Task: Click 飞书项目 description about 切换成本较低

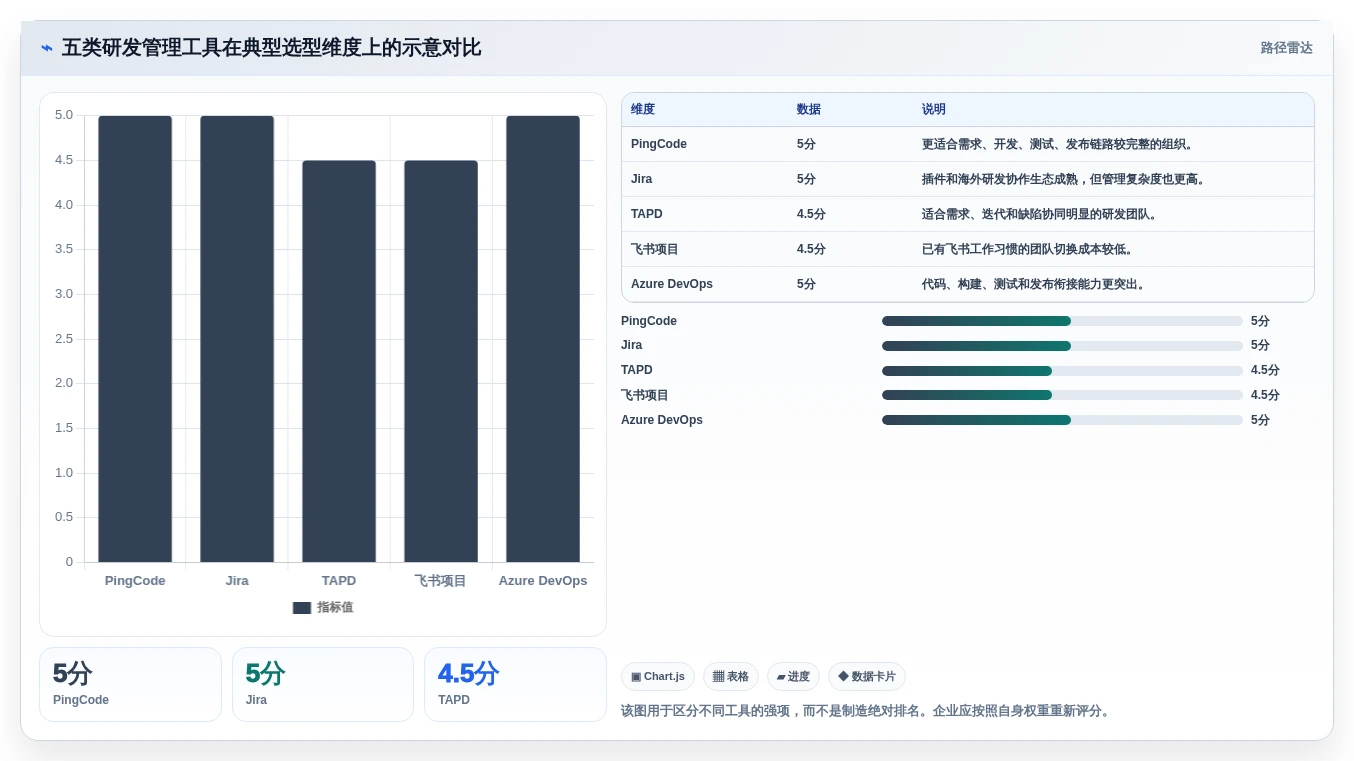Action: tap(1028, 249)
